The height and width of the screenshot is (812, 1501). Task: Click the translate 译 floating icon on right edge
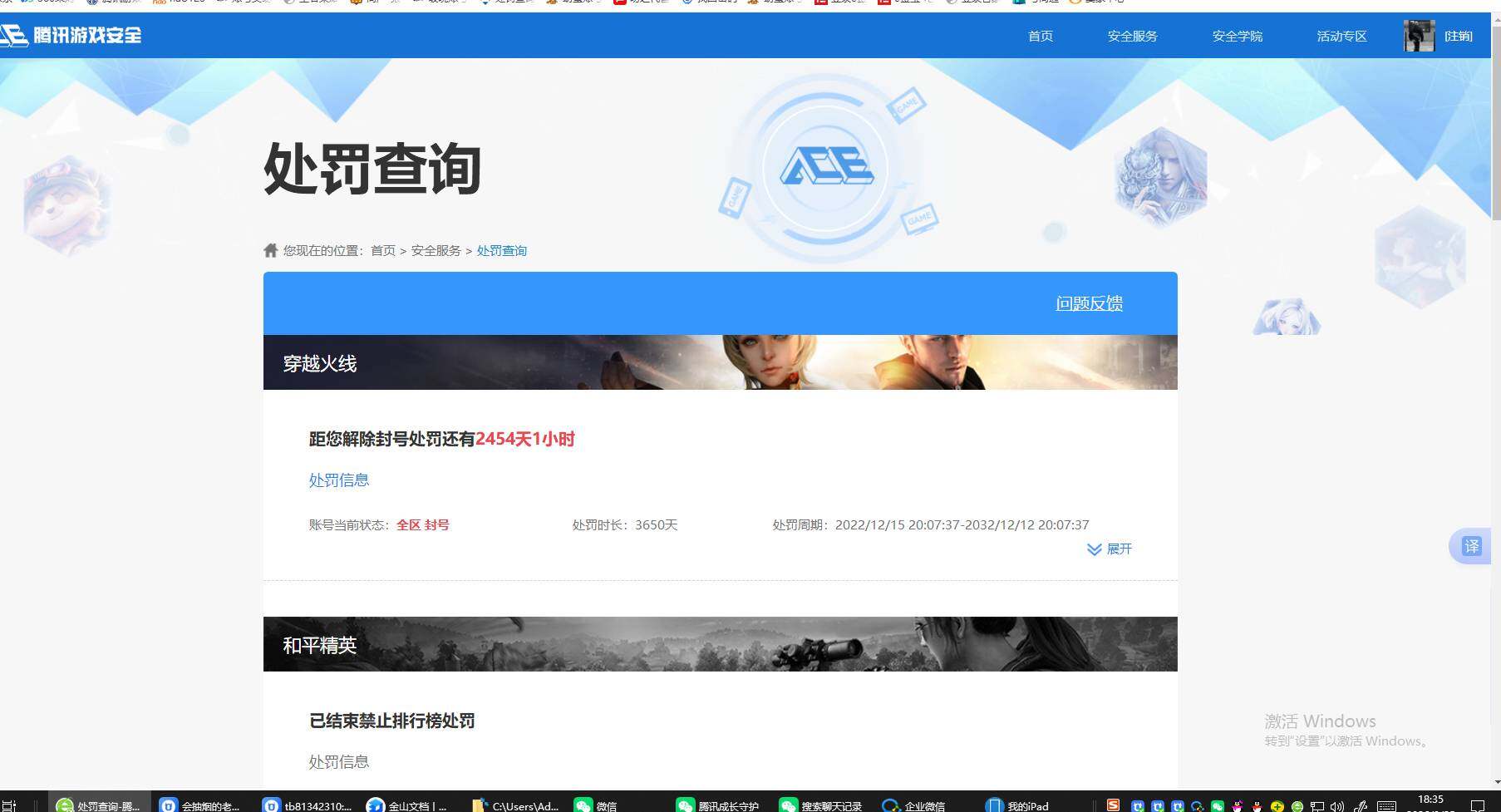[x=1471, y=546]
